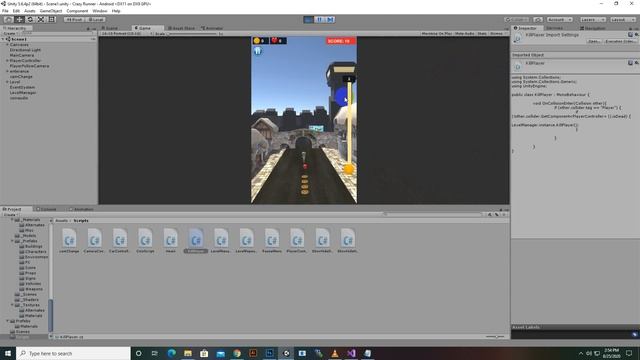Viewport: 640px width, 360px height.
Task: Open the Account dropdown
Action: tap(559, 19)
